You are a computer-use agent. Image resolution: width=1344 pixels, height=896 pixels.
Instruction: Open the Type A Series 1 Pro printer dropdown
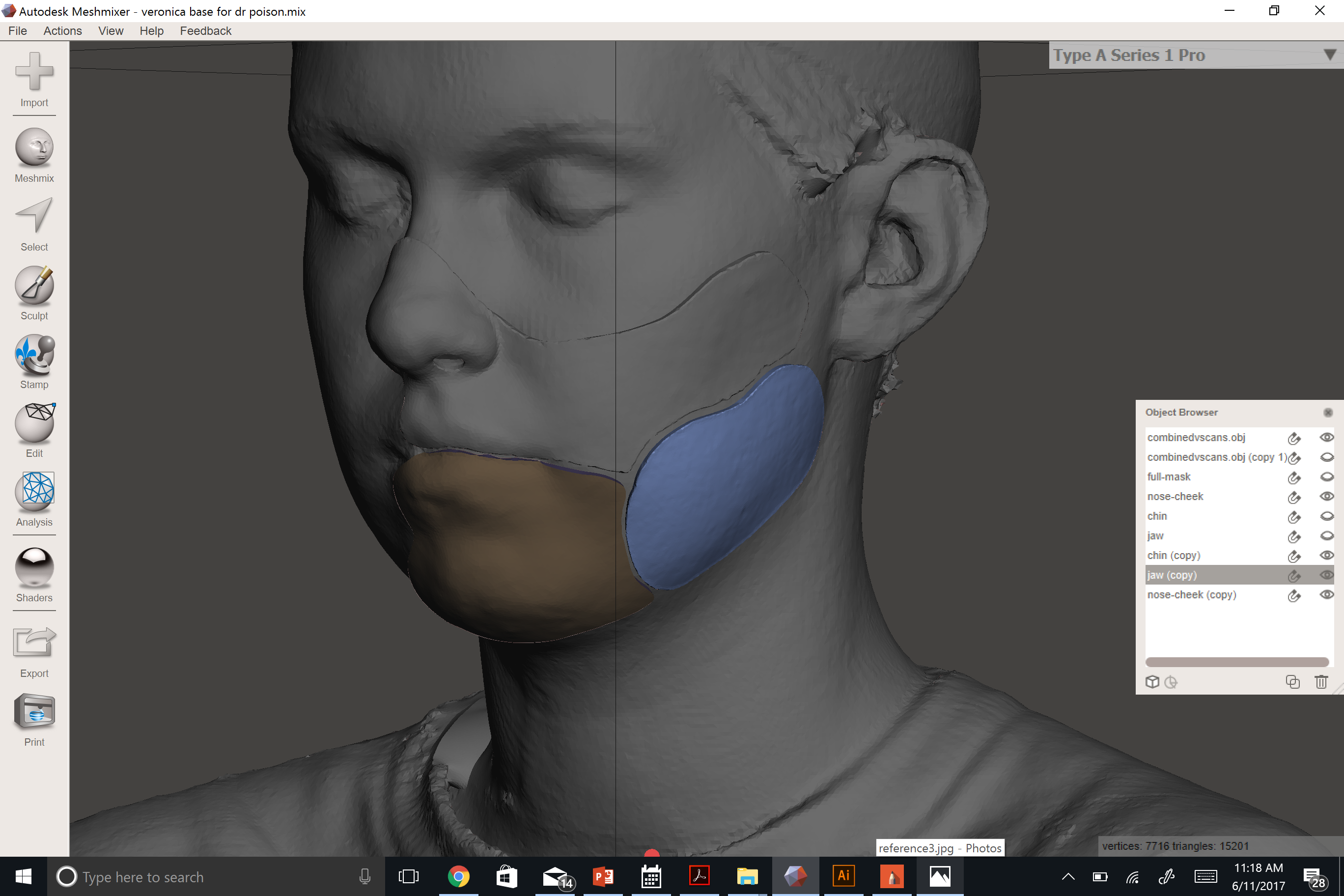click(1196, 55)
